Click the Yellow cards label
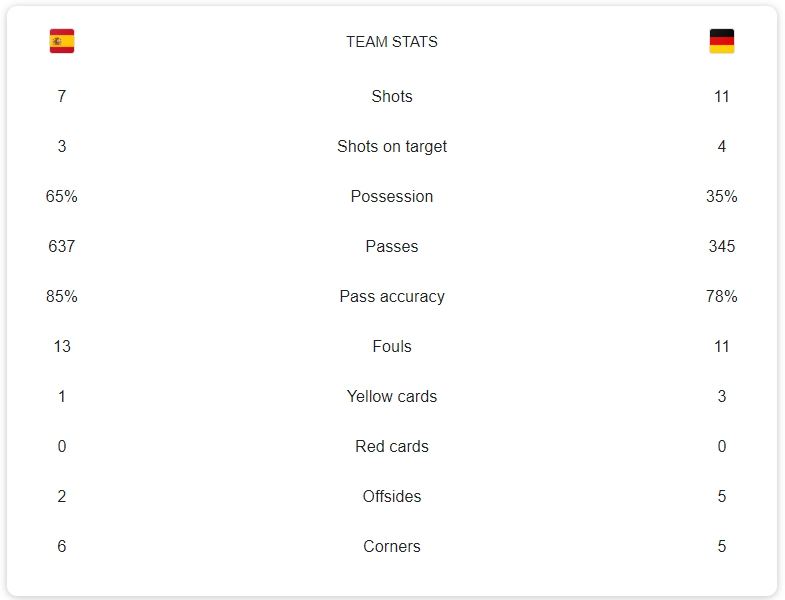This screenshot has width=785, height=600. coord(392,397)
